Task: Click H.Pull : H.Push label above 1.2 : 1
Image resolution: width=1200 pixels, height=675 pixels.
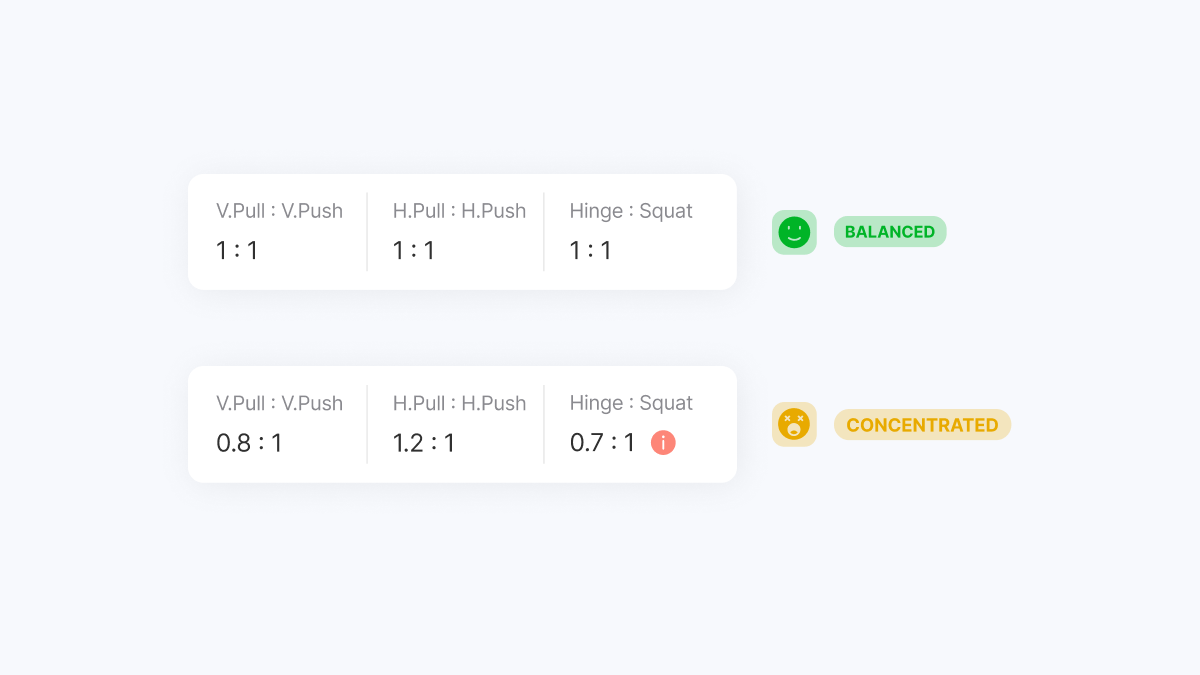Action: tap(459, 403)
